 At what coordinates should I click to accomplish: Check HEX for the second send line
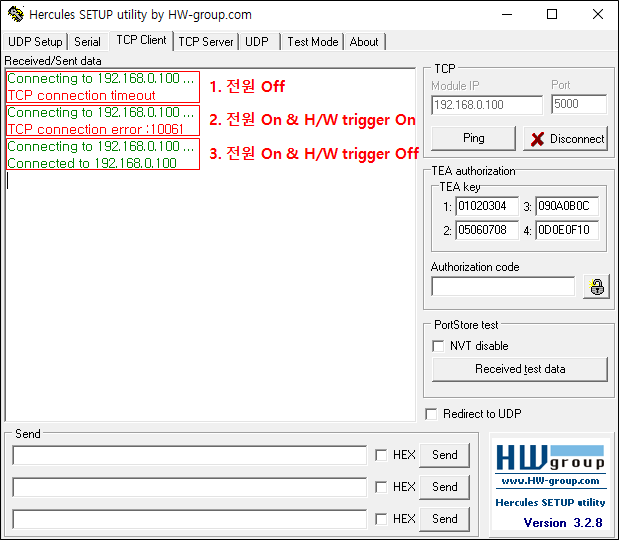[x=381, y=487]
